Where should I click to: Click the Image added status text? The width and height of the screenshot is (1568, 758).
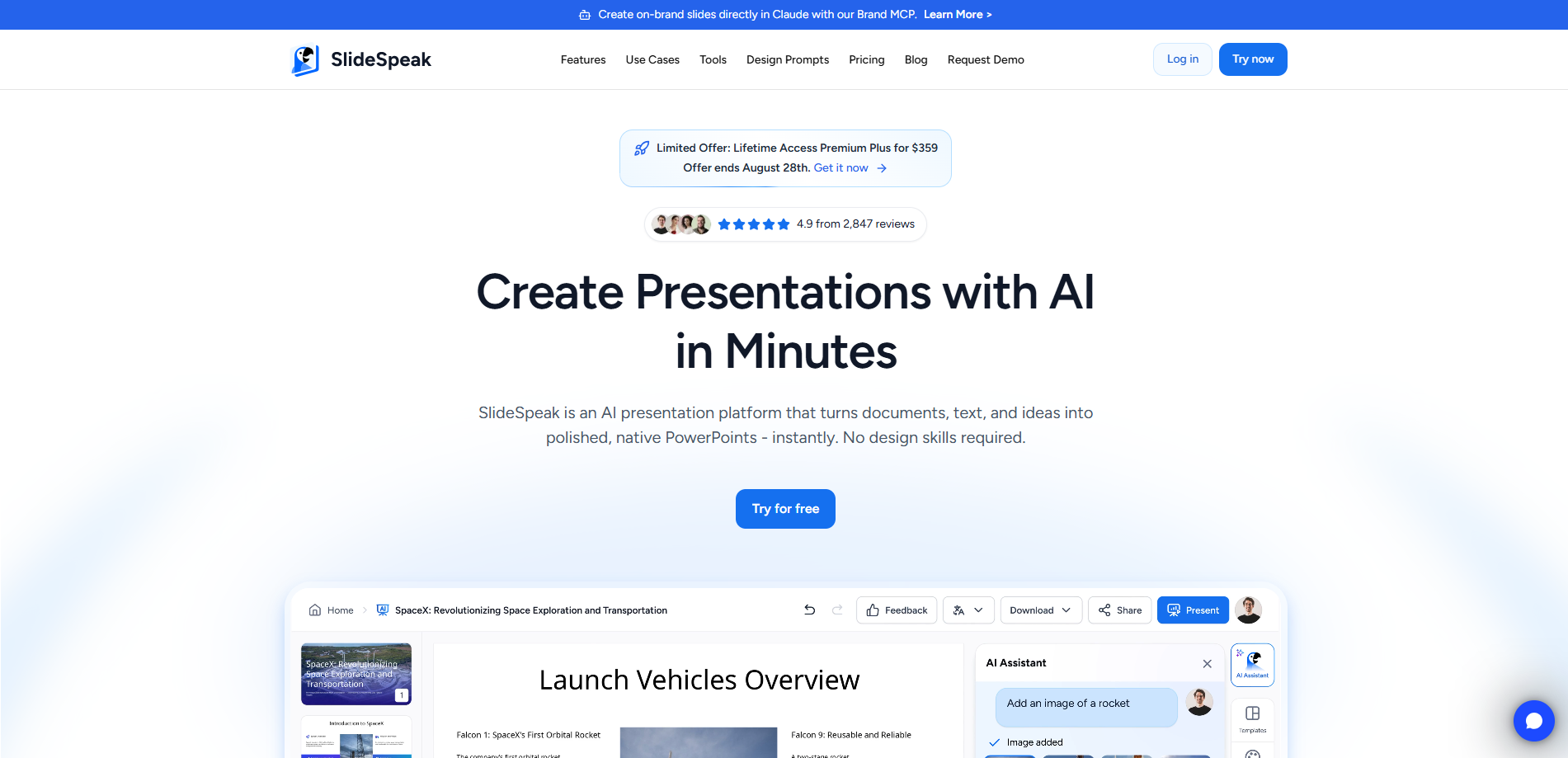(x=1034, y=742)
